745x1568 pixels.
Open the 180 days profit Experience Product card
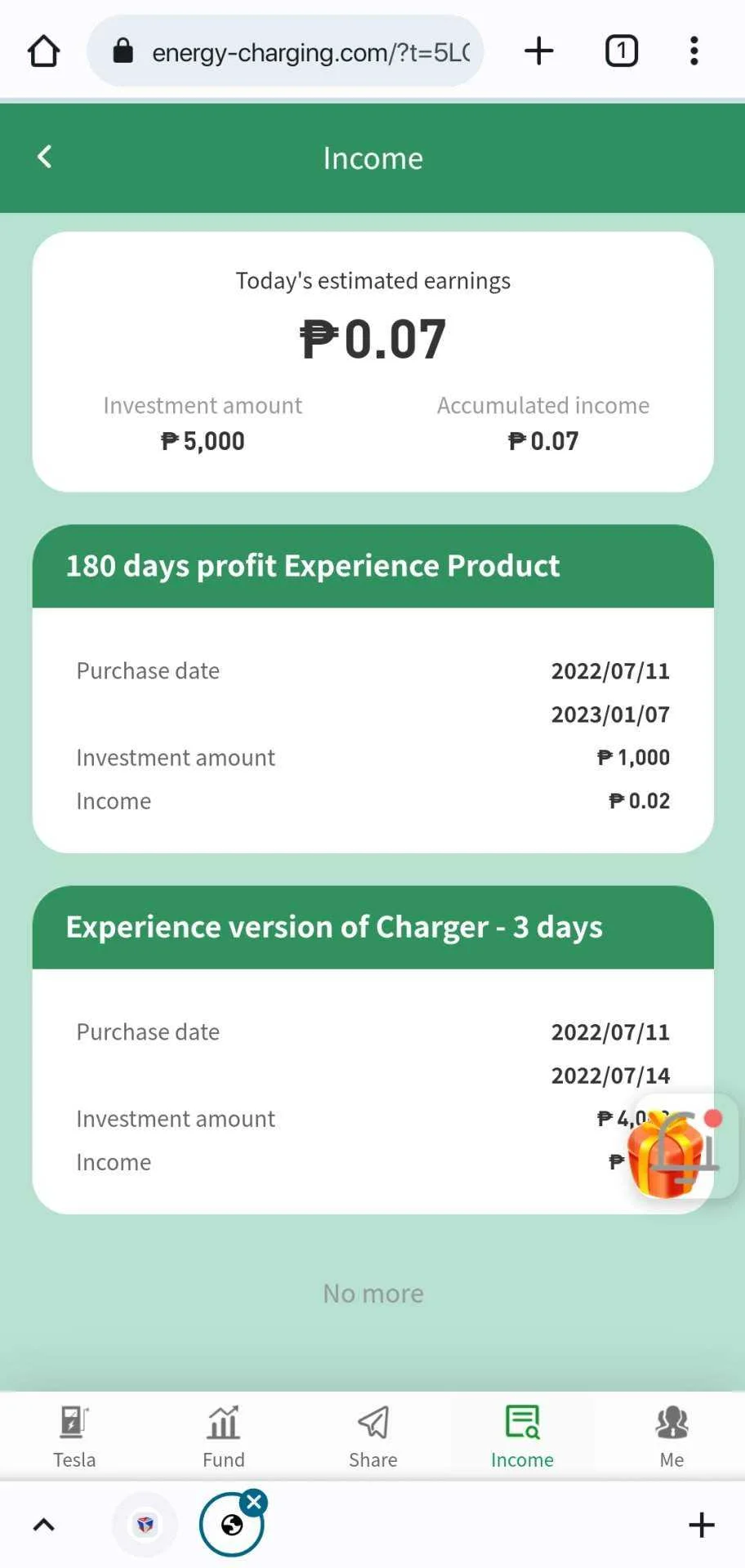[372, 688]
